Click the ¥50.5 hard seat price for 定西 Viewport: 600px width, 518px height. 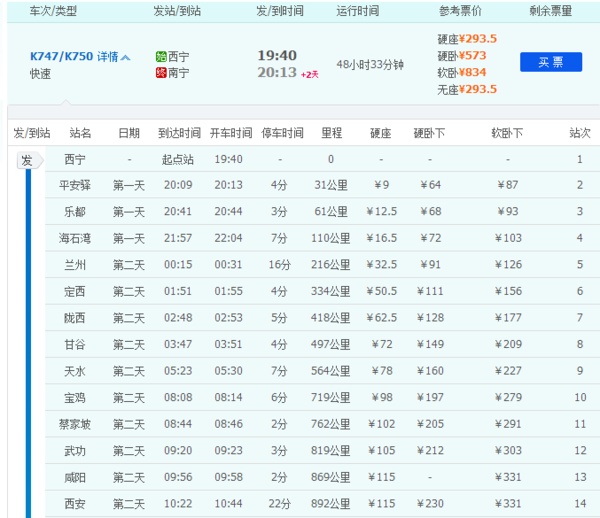[382, 292]
